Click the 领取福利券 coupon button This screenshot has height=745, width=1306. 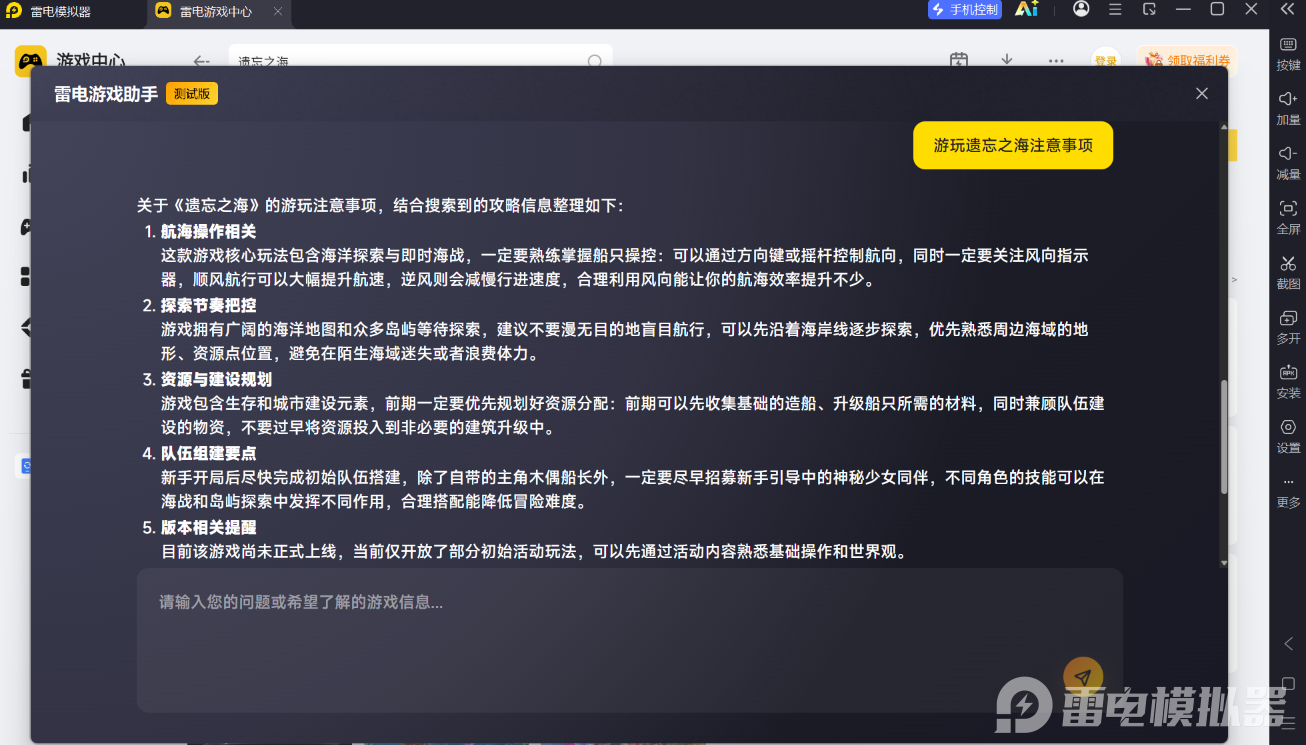click(x=1187, y=59)
